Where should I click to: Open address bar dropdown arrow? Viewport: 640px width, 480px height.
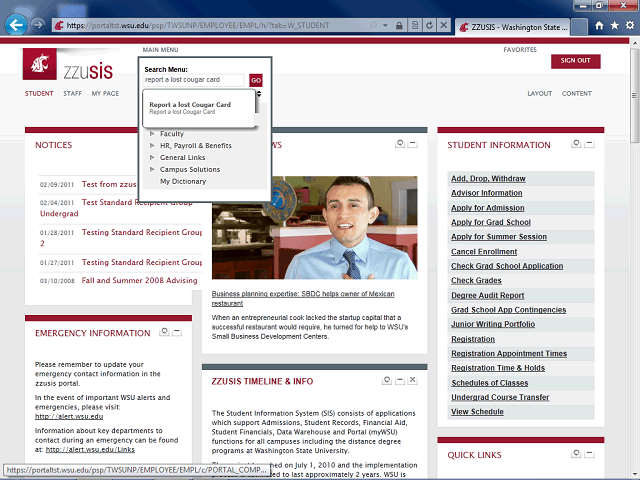[x=385, y=25]
